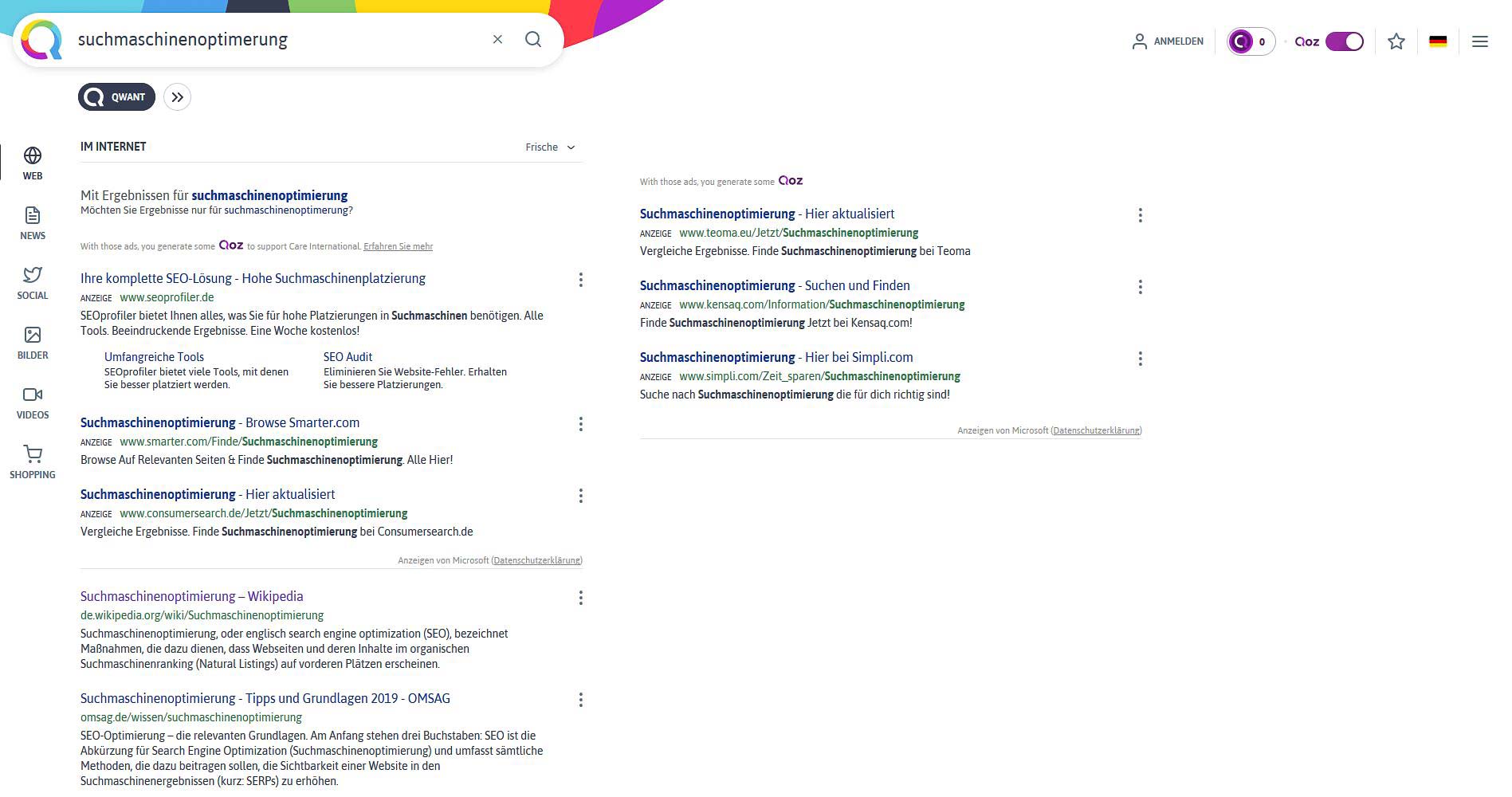The height and width of the screenshot is (797, 1512).
Task: Switch to the Social tab
Action: (x=33, y=283)
